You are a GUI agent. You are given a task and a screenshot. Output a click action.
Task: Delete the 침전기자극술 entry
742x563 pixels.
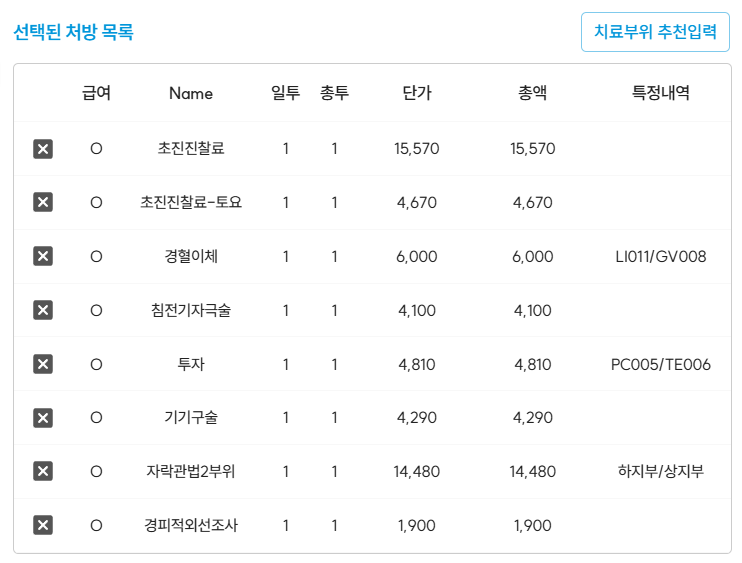[43, 310]
